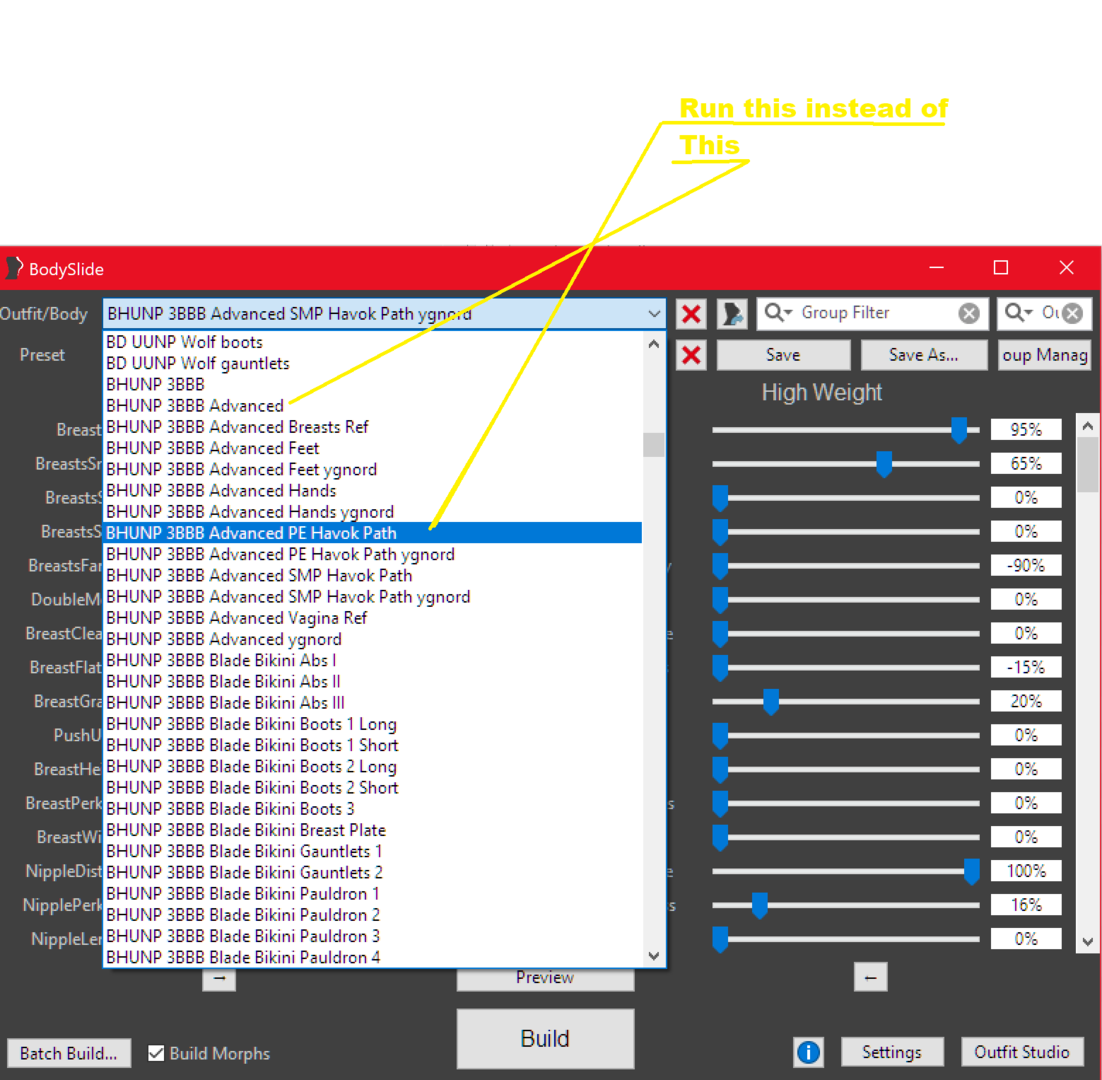The width and height of the screenshot is (1102, 1080).
Task: Click the slider panel scroll-down arrow
Action: coord(1087,942)
